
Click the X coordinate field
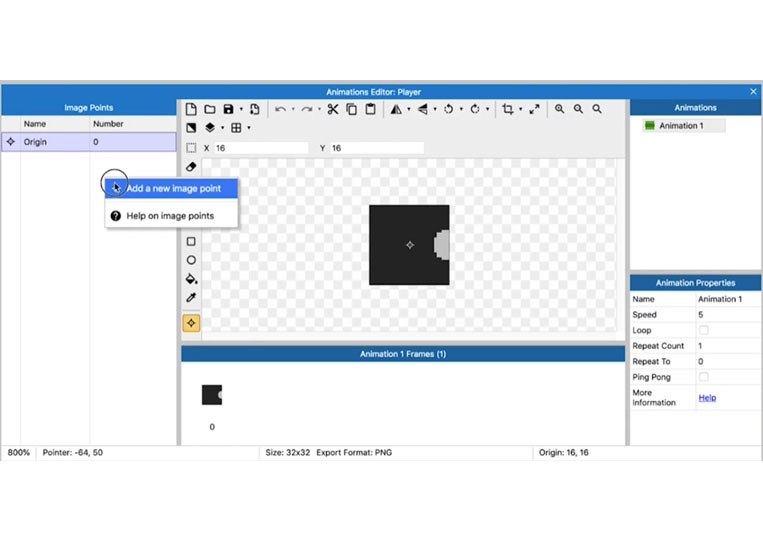[261, 148]
